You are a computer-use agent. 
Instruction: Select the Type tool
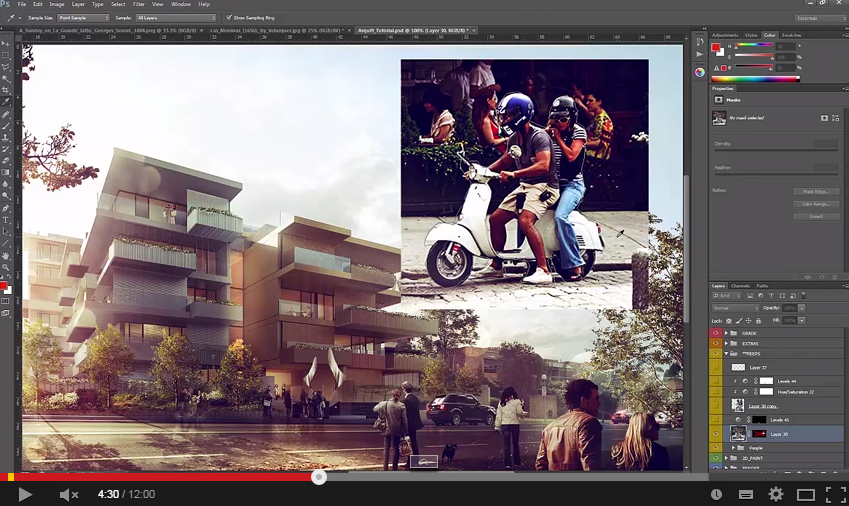[6, 219]
